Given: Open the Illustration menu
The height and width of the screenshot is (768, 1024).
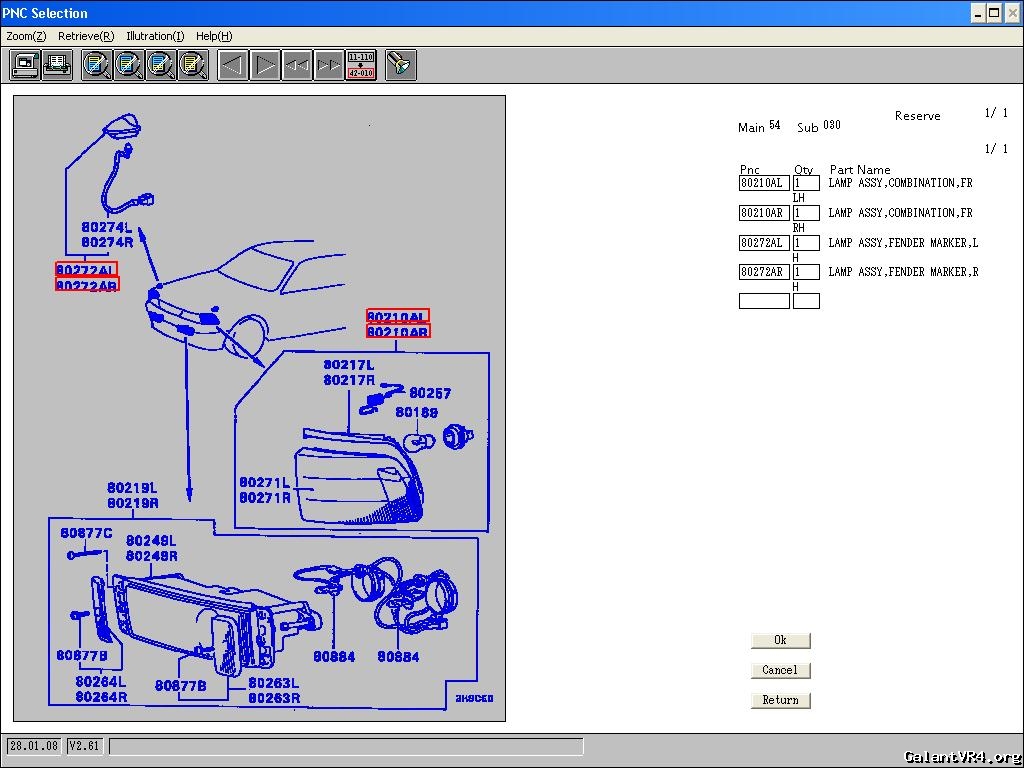Looking at the screenshot, I should coord(155,36).
